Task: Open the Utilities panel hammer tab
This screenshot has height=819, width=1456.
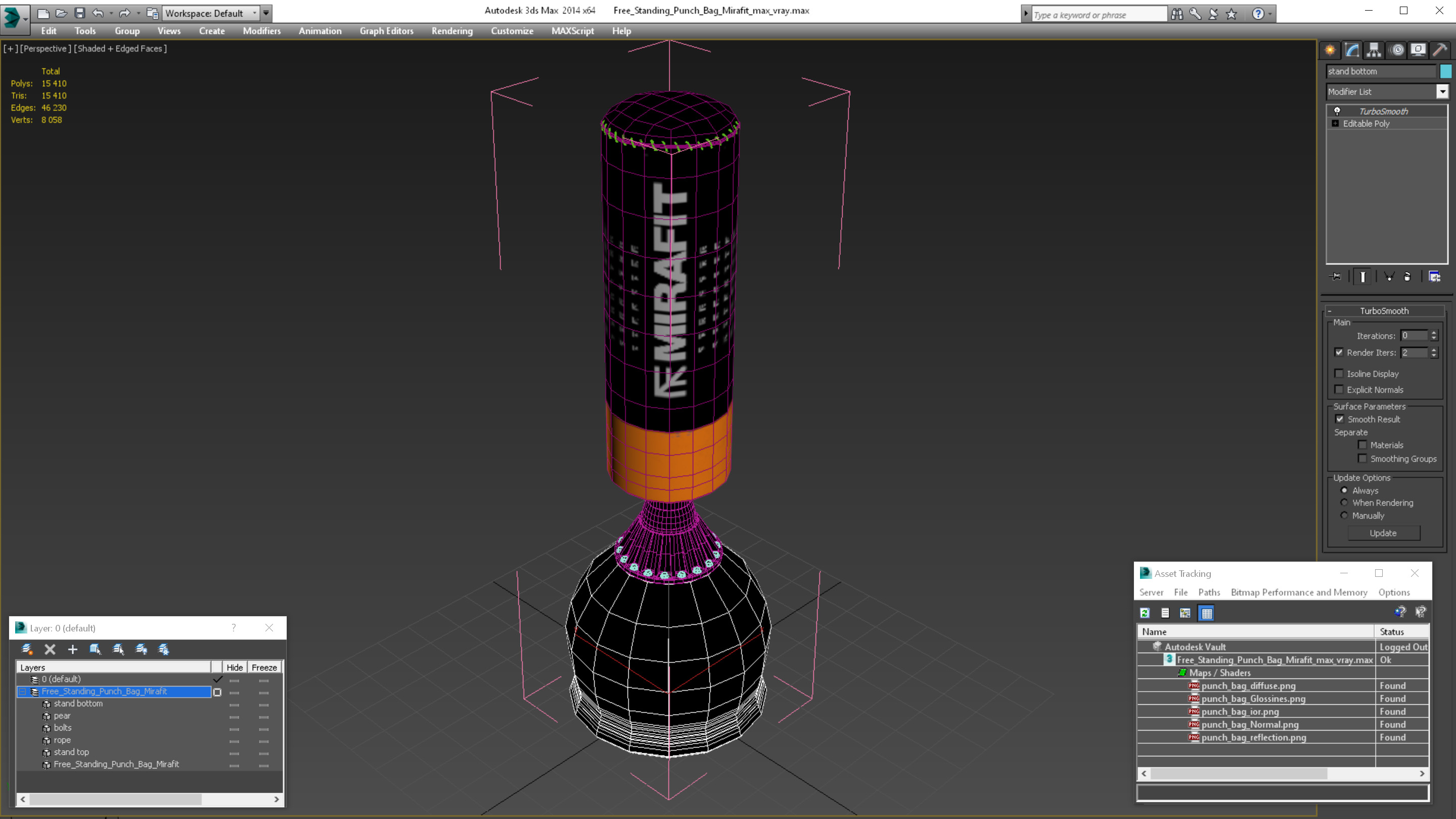Action: point(1440,50)
